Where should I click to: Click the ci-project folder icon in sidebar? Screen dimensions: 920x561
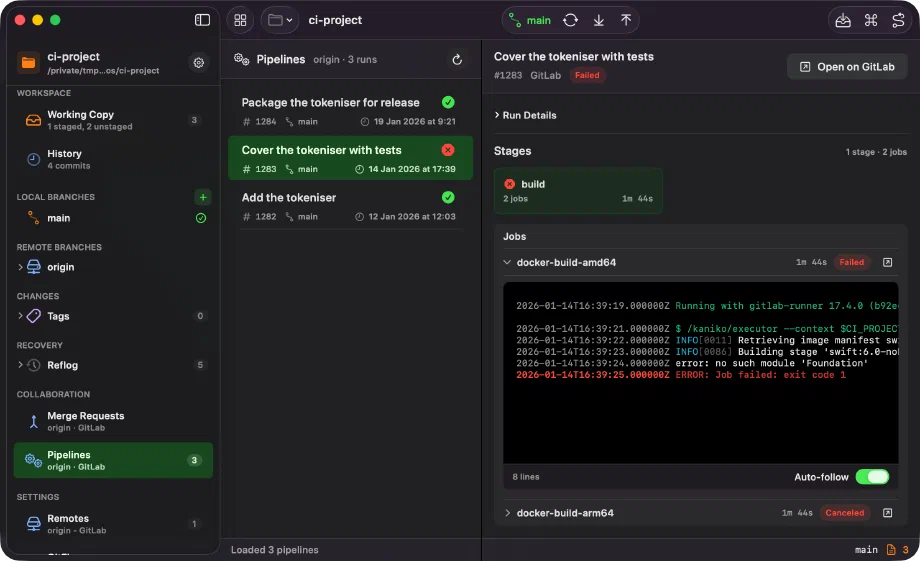pyautogui.click(x=28, y=62)
